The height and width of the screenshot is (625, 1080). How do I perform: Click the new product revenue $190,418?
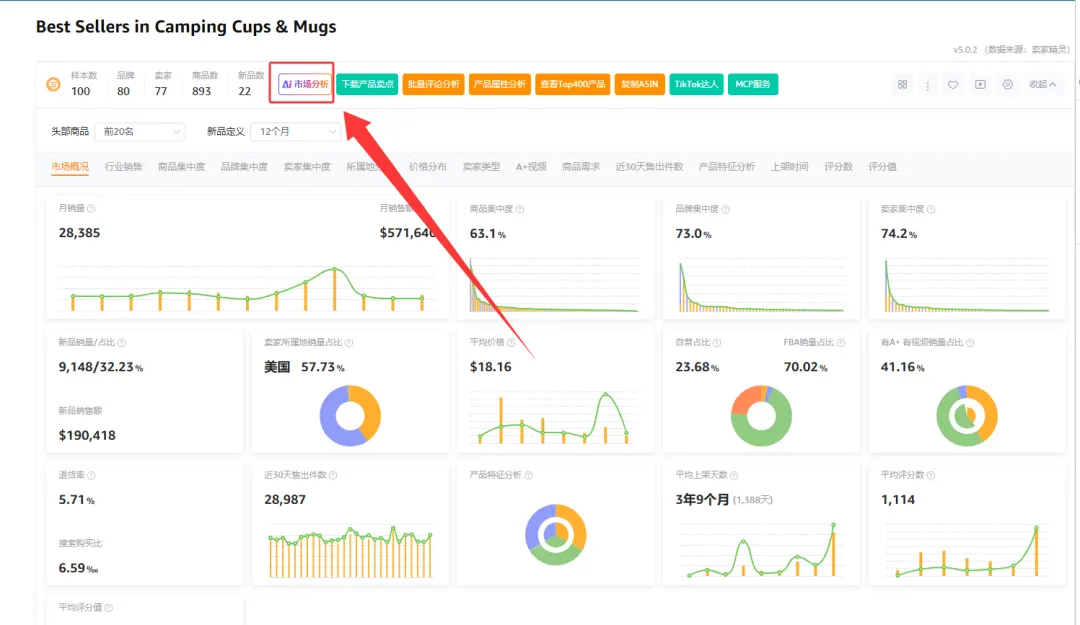click(x=87, y=436)
